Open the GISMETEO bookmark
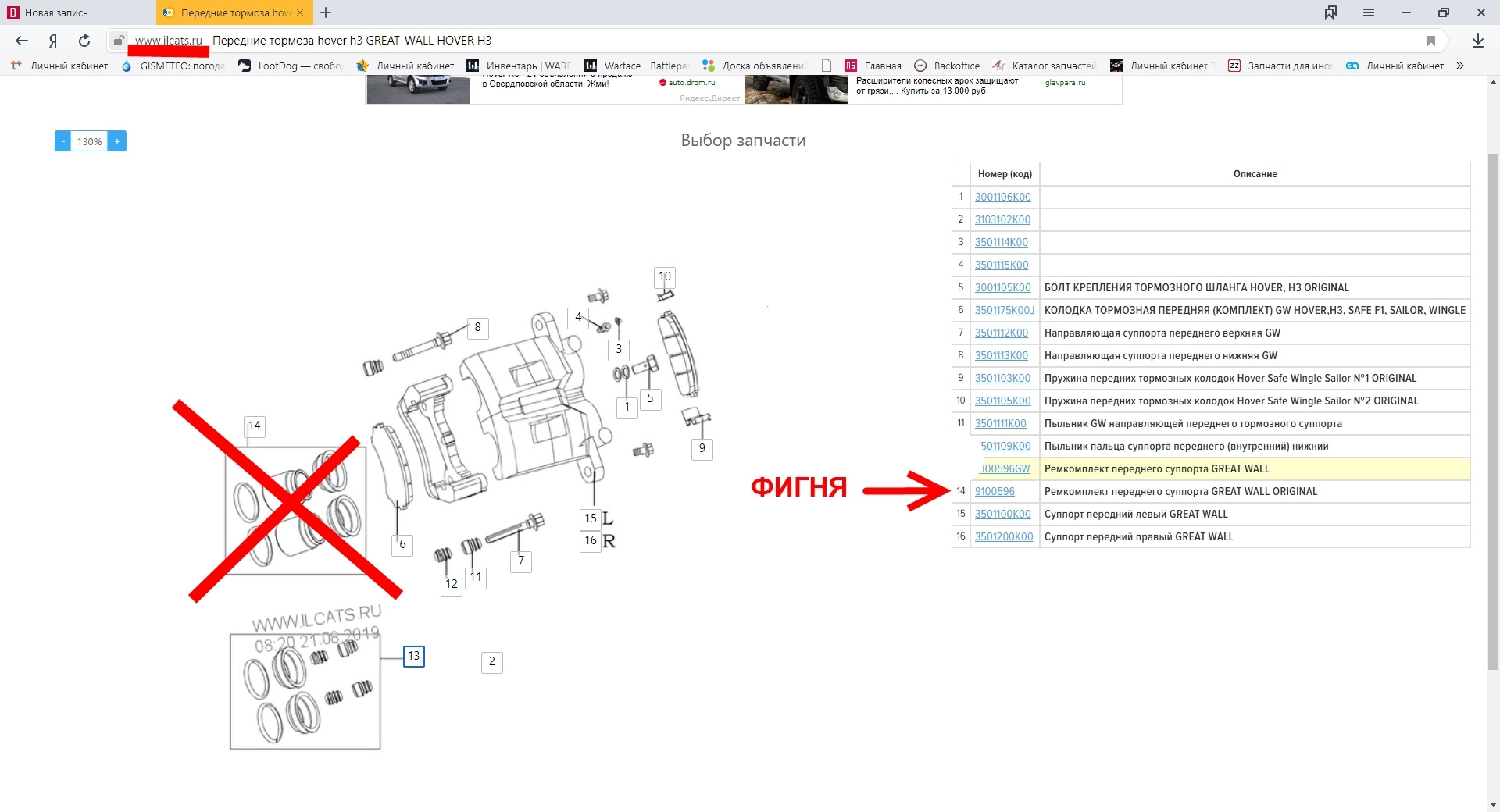 coord(173,66)
